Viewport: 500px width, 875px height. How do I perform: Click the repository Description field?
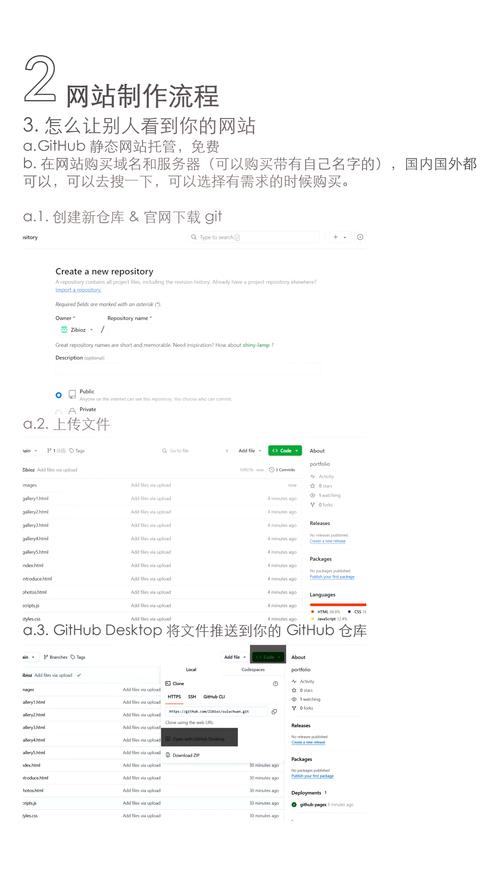[188, 369]
